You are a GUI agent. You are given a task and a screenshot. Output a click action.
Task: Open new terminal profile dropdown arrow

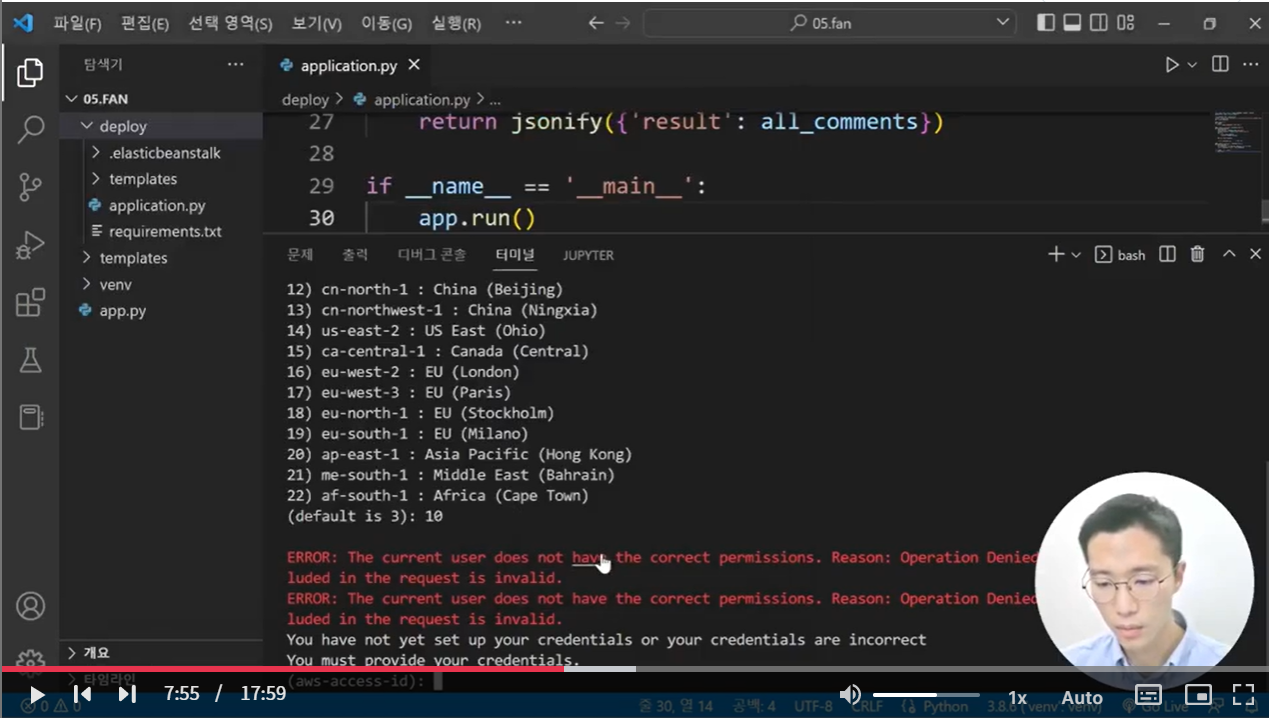(1076, 255)
